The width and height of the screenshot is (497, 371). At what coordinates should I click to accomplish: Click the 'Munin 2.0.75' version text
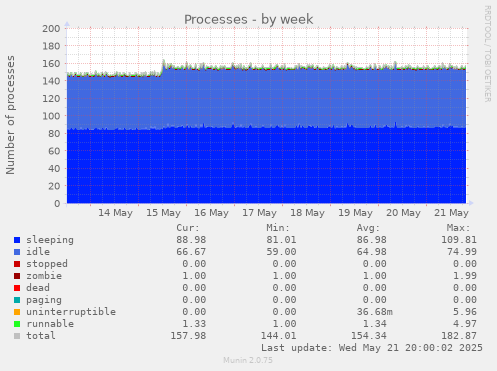[x=248, y=360]
